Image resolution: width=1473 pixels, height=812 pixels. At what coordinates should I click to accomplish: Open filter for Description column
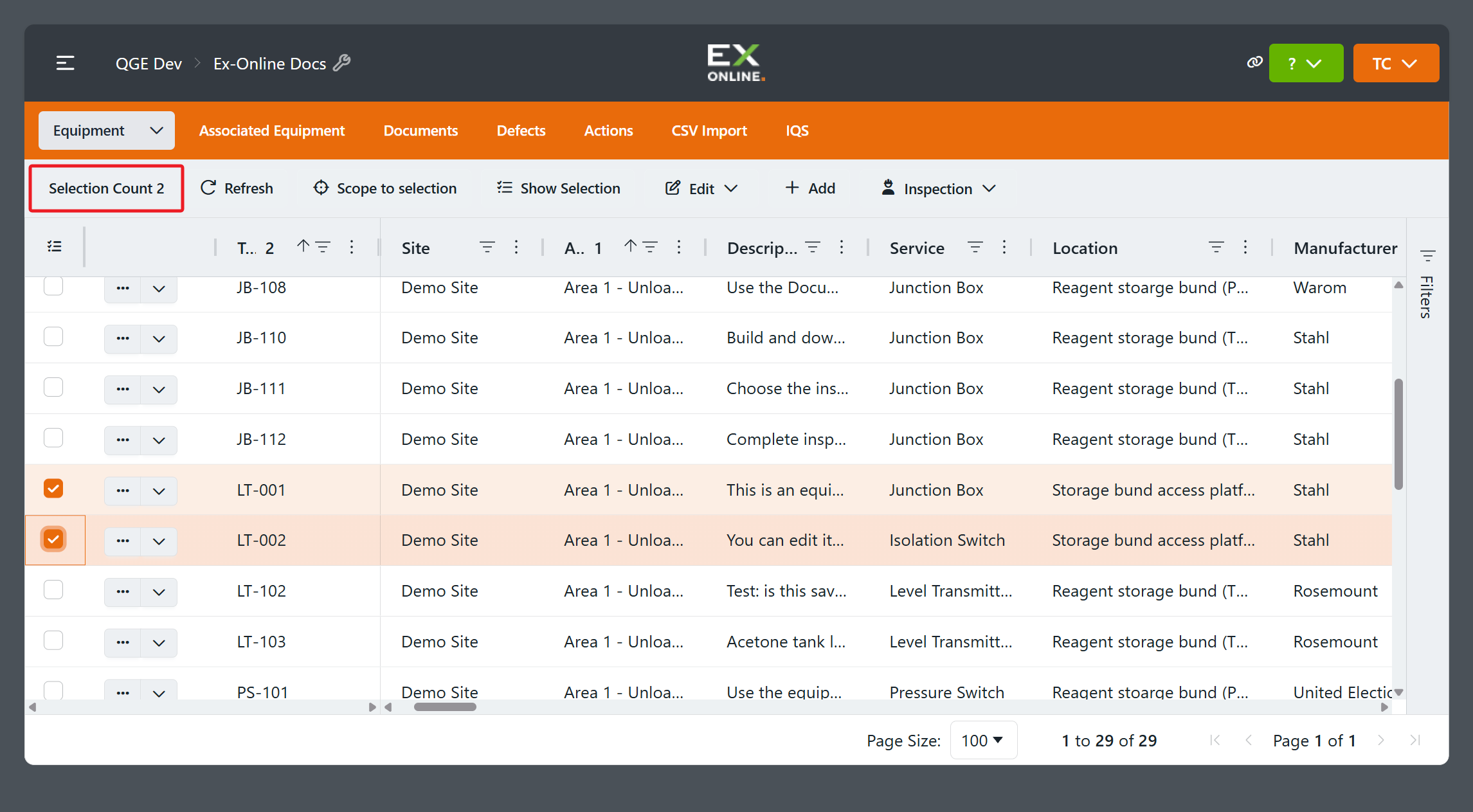click(x=813, y=247)
